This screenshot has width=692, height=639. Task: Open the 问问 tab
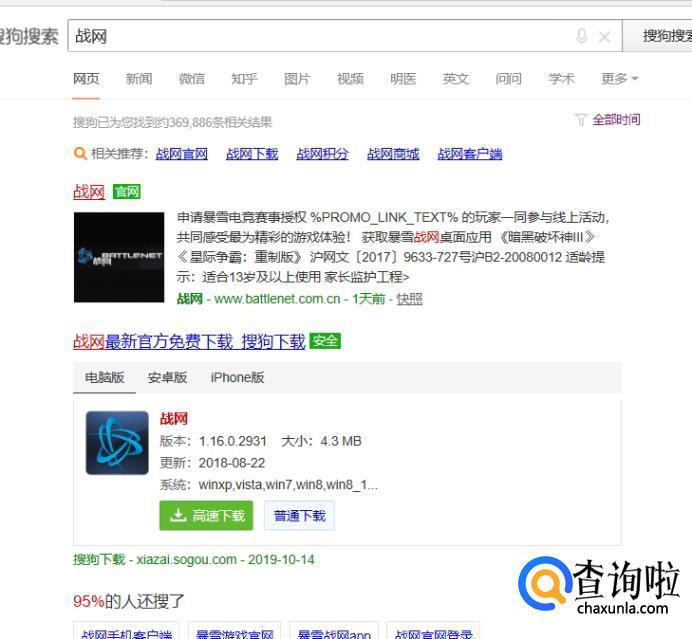(x=508, y=79)
